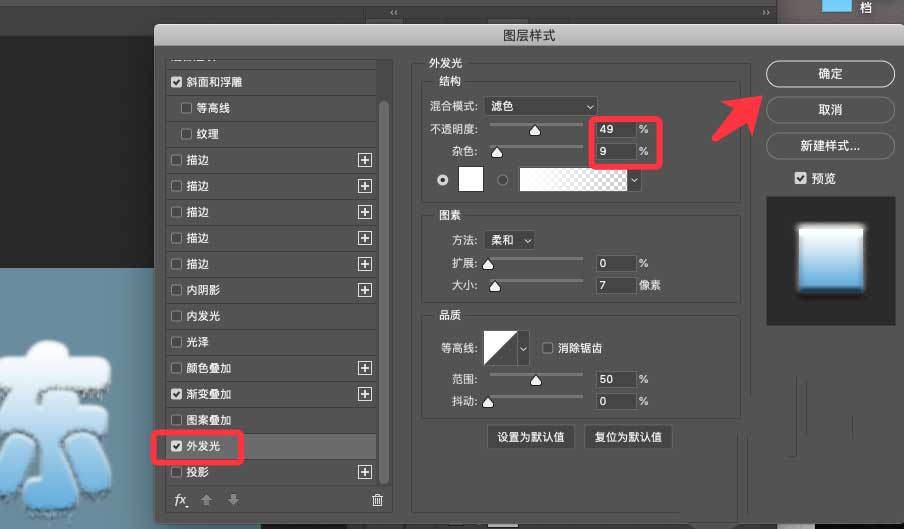Move effect down with the down arrow icon

pyautogui.click(x=233, y=500)
